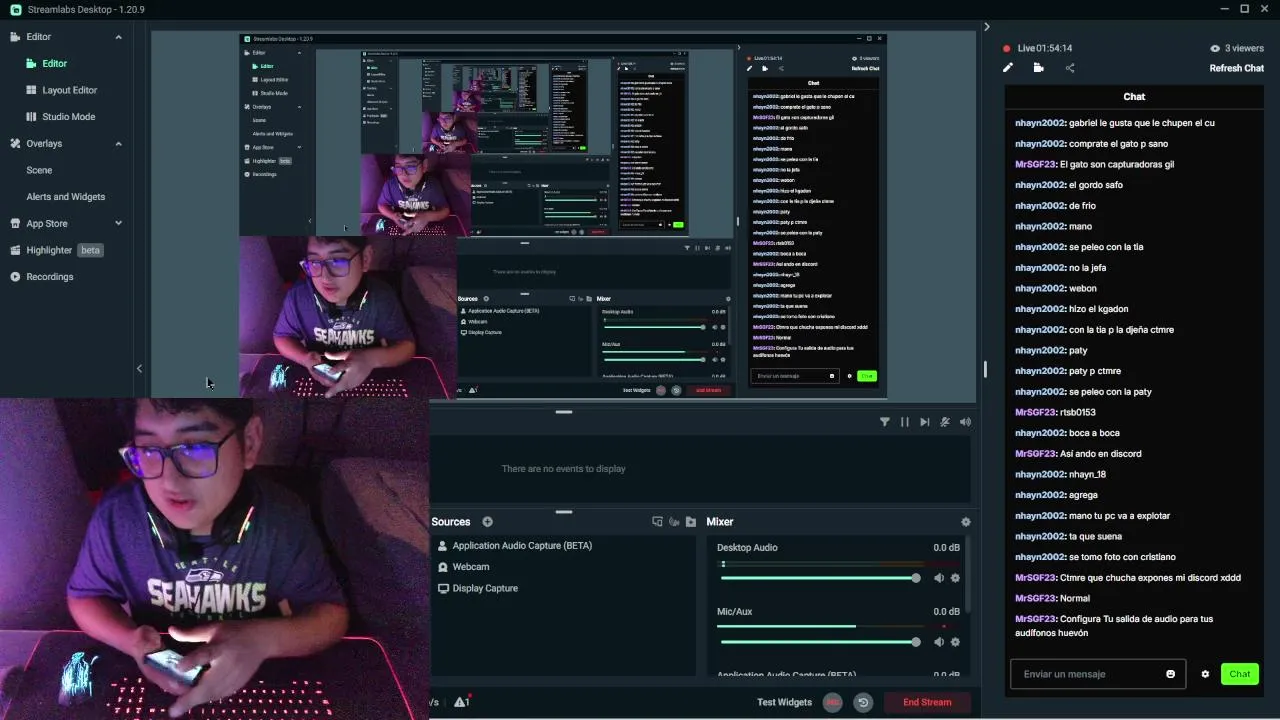
Task: Add a new source with plus icon
Action: click(487, 522)
